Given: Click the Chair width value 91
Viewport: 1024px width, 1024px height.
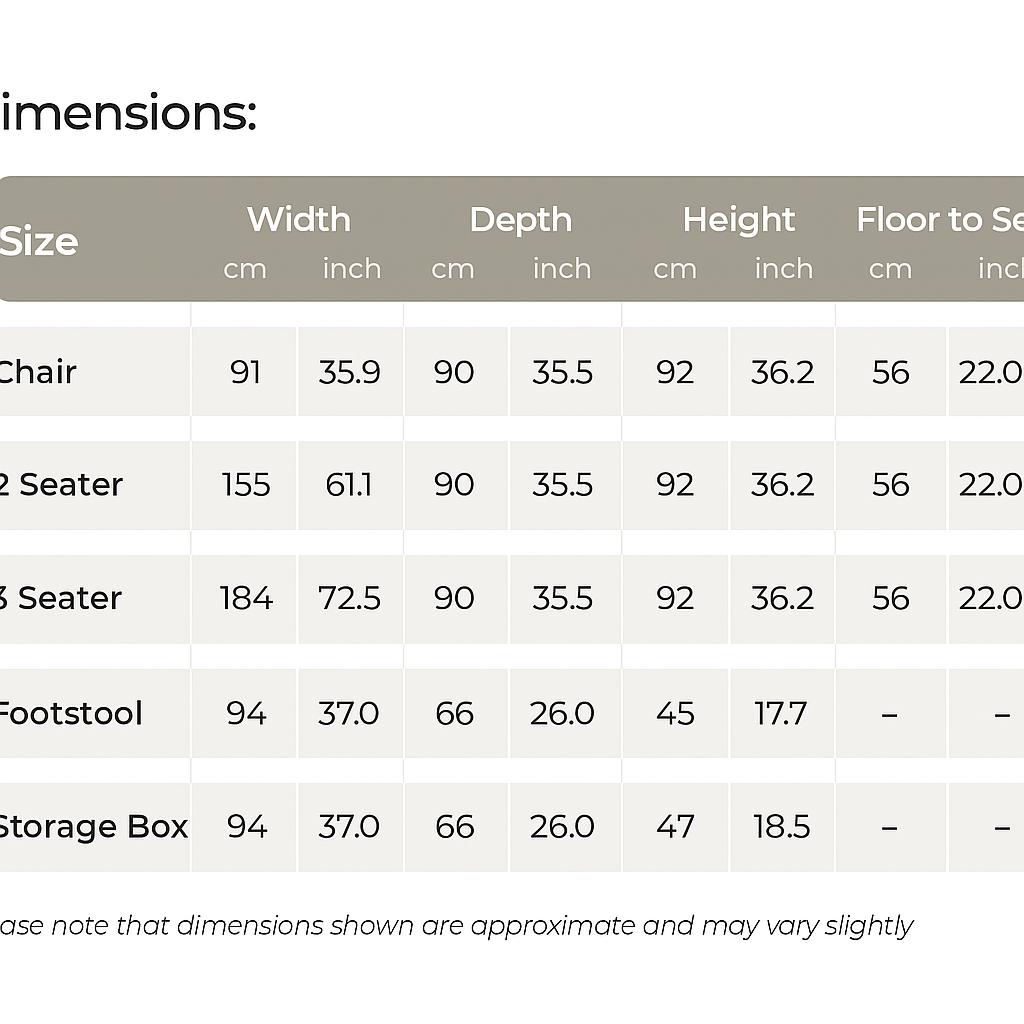Looking at the screenshot, I should click(x=245, y=372).
